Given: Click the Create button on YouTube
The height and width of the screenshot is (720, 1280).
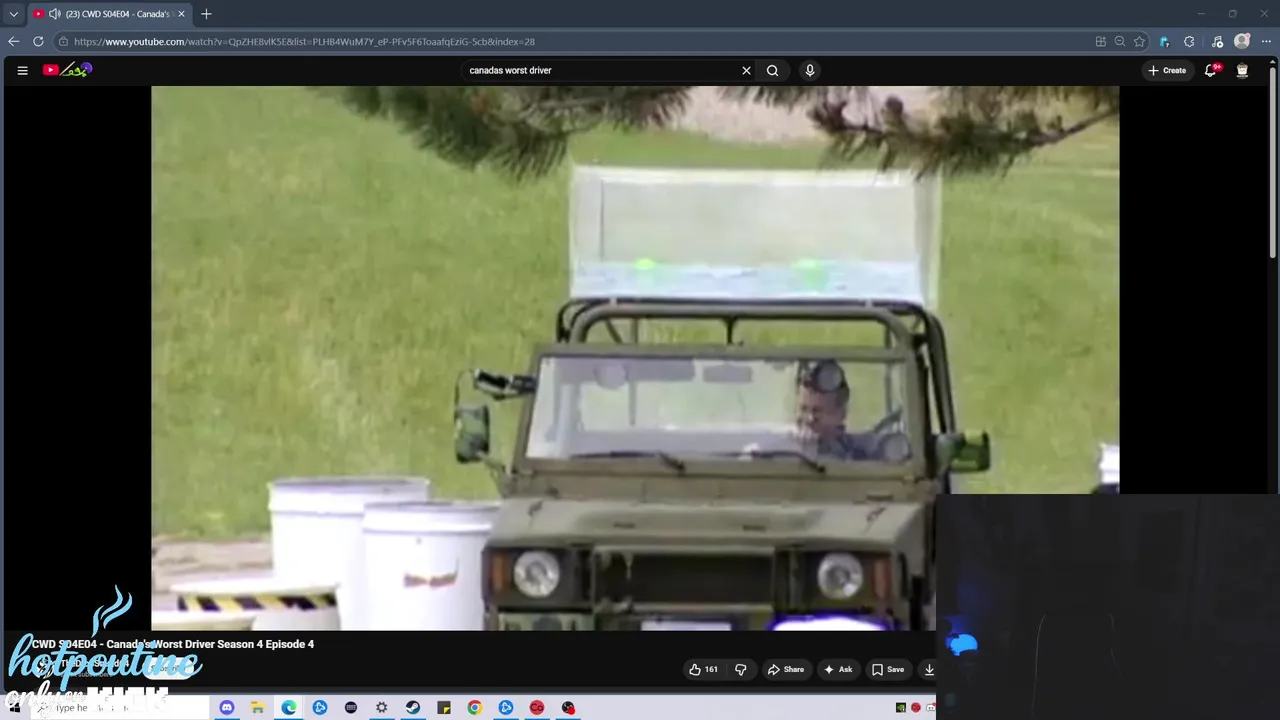Looking at the screenshot, I should (1167, 70).
